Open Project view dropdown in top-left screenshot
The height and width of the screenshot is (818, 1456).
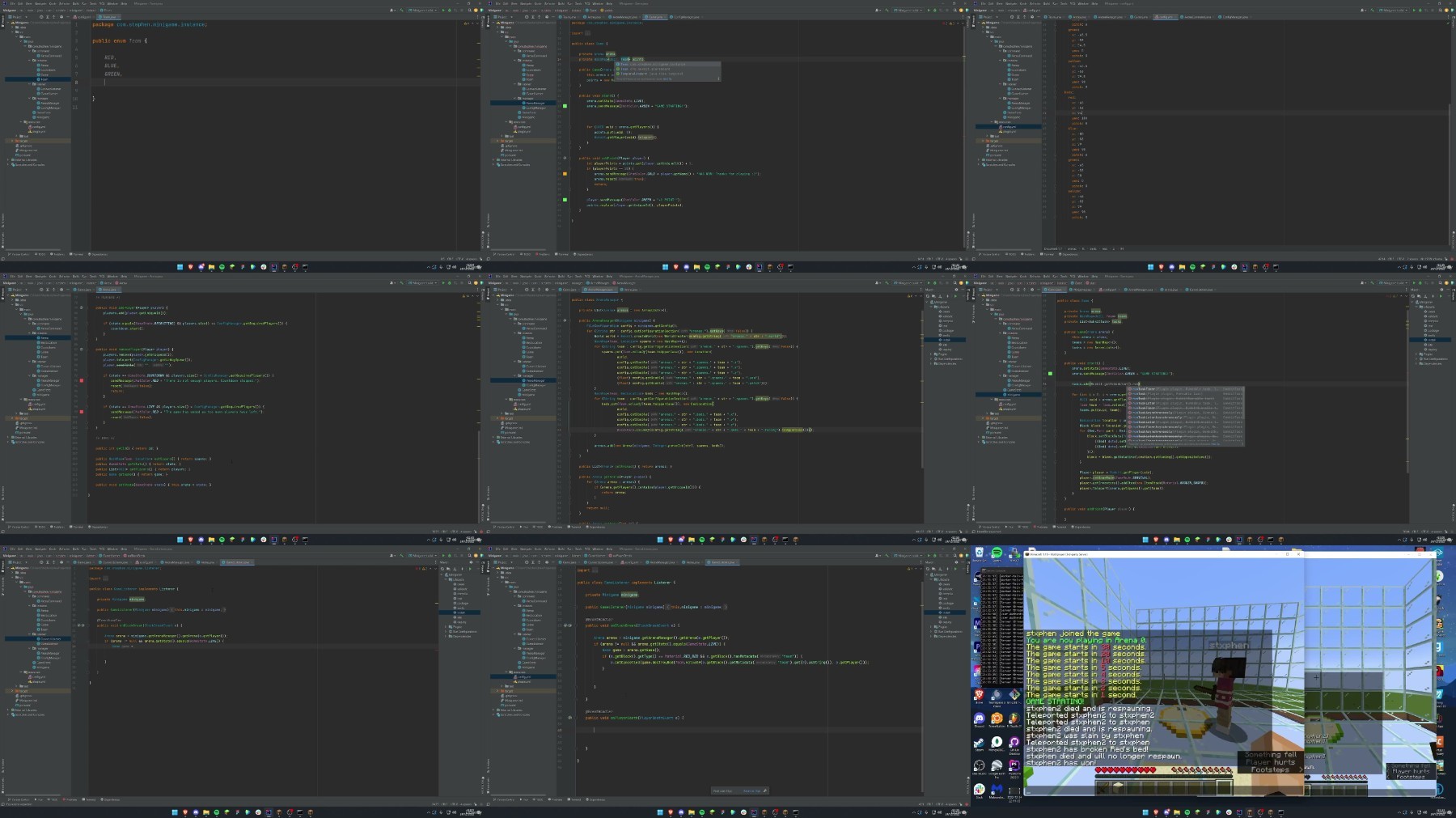[x=17, y=17]
